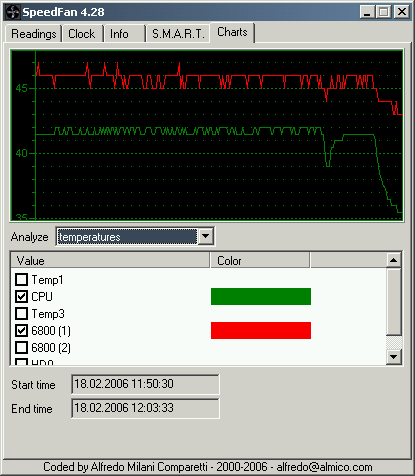This screenshot has height=476, width=415.
Task: Switch to the Readings tab
Action: (34, 34)
